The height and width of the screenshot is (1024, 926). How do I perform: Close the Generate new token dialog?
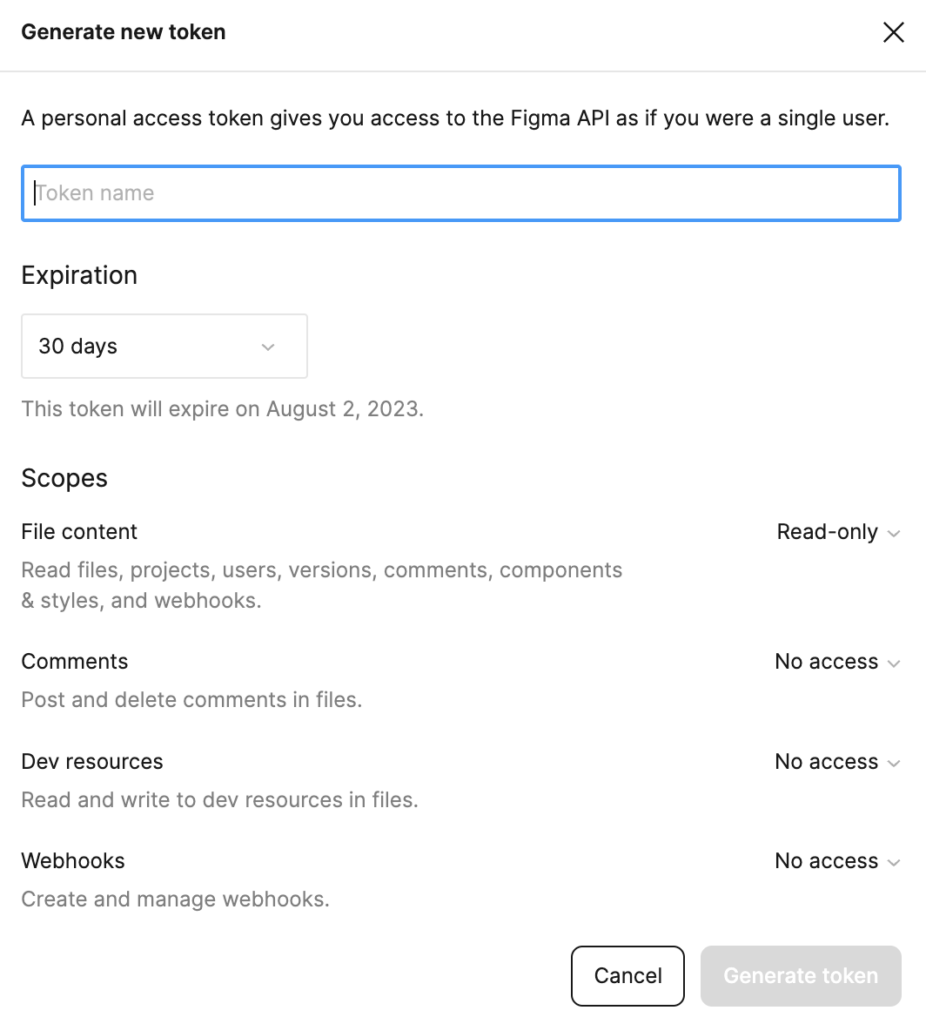(x=893, y=33)
